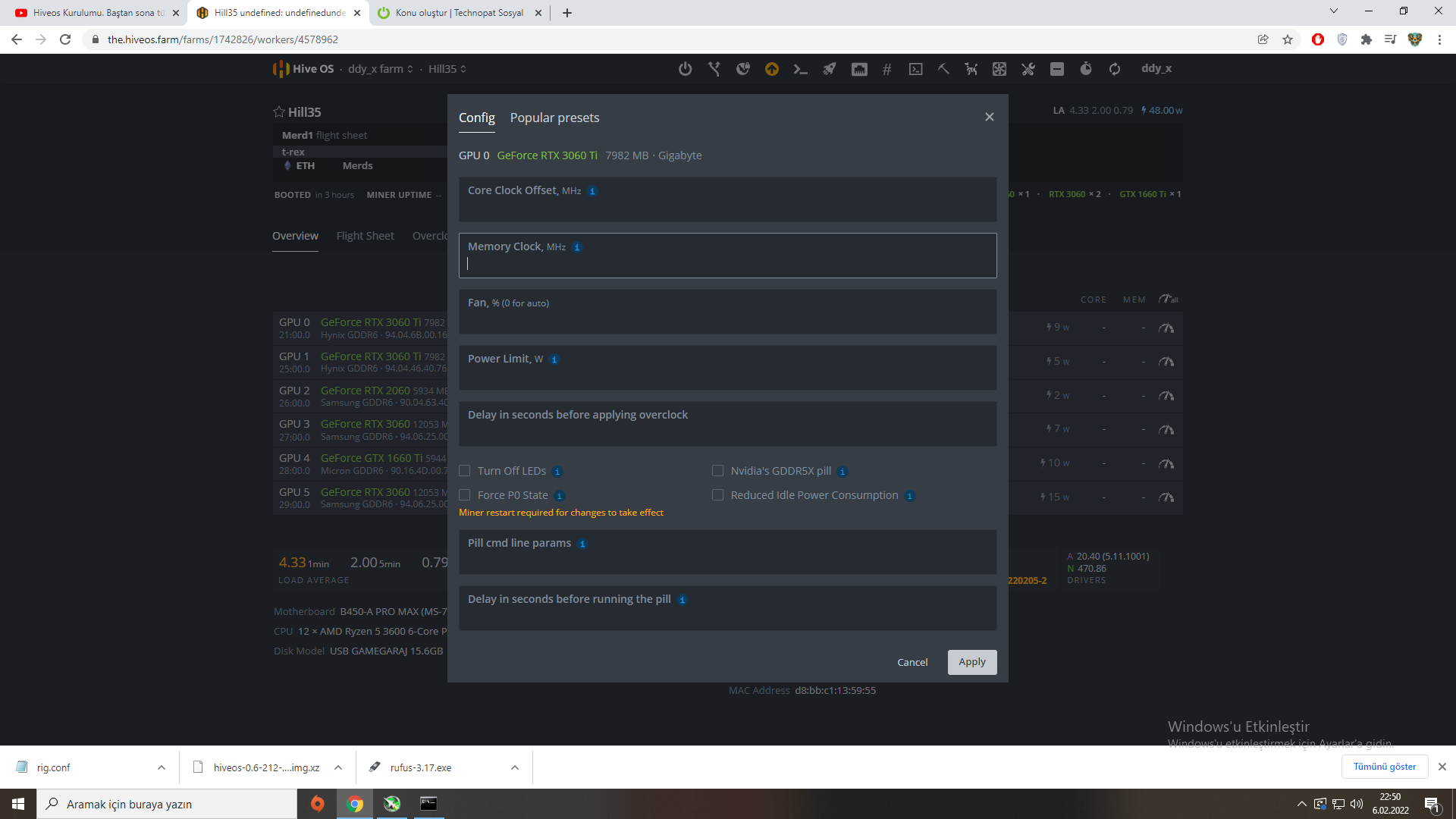The height and width of the screenshot is (819, 1456).
Task: Switch to Popular presets tab
Action: click(554, 118)
